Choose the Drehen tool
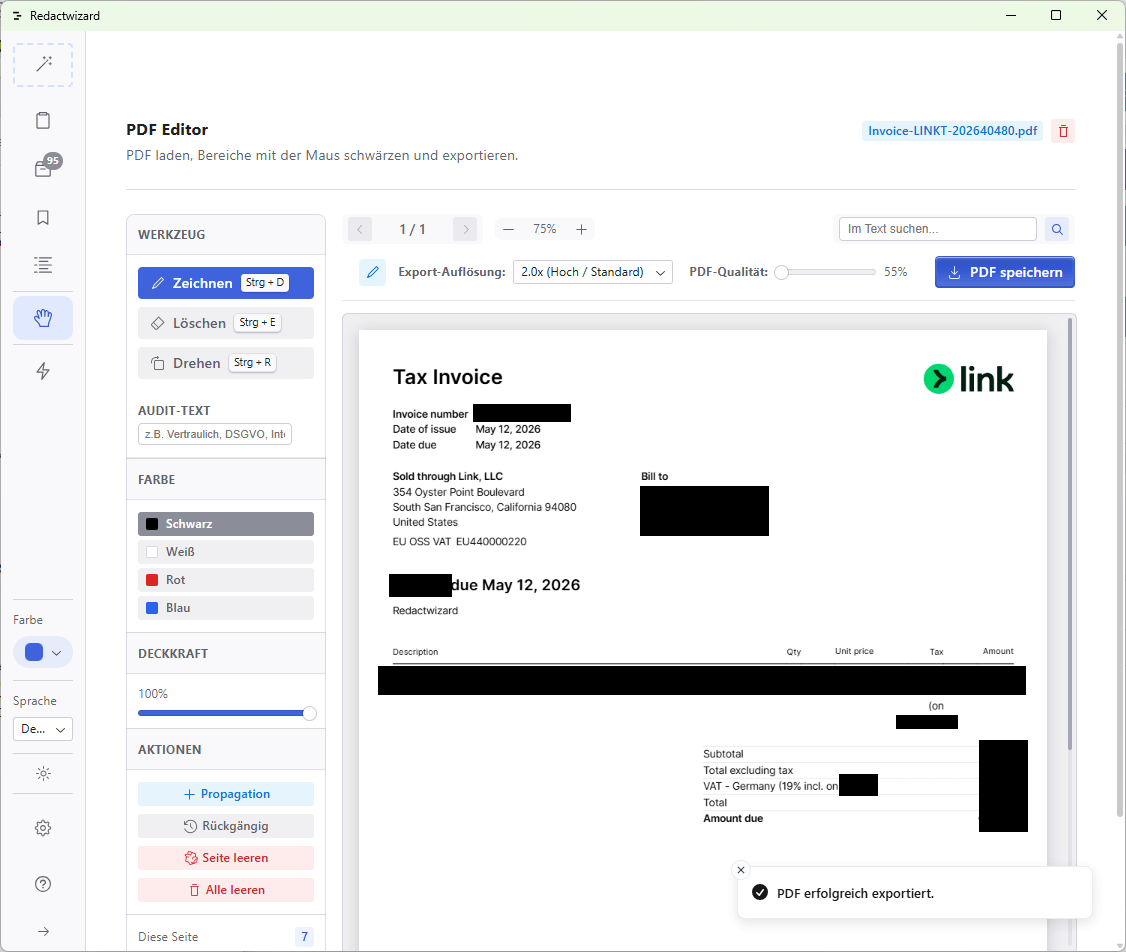 (x=225, y=363)
